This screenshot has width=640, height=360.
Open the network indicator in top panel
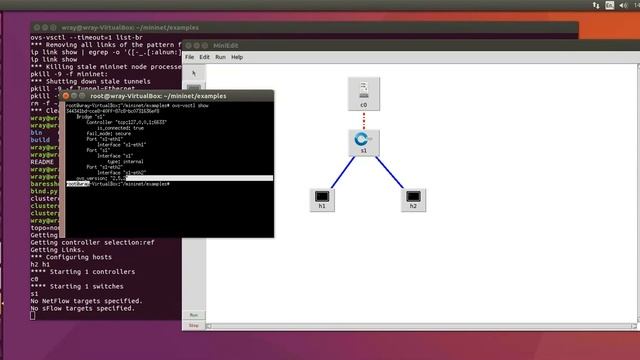pos(596,5)
